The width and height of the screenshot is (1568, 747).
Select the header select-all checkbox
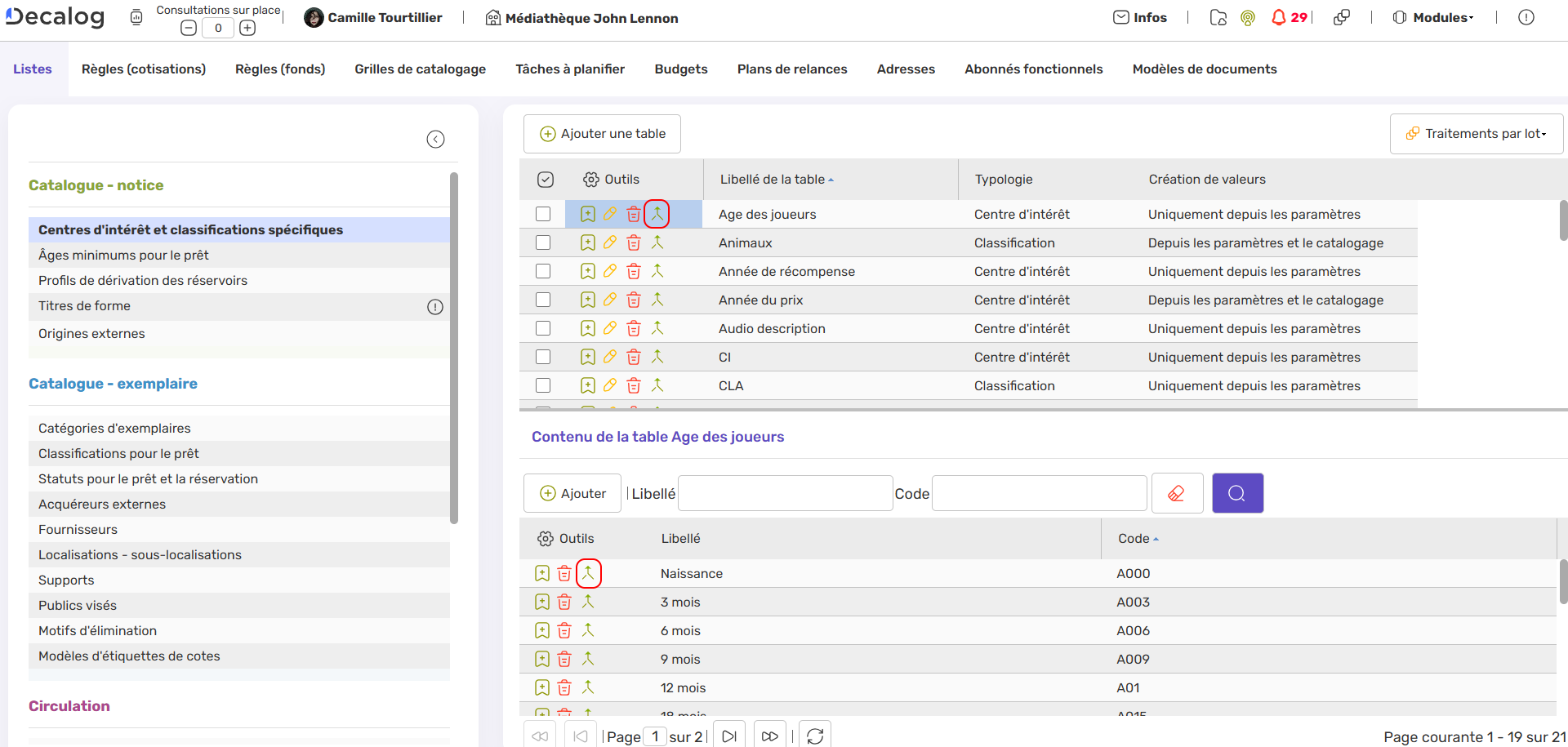pyautogui.click(x=546, y=179)
